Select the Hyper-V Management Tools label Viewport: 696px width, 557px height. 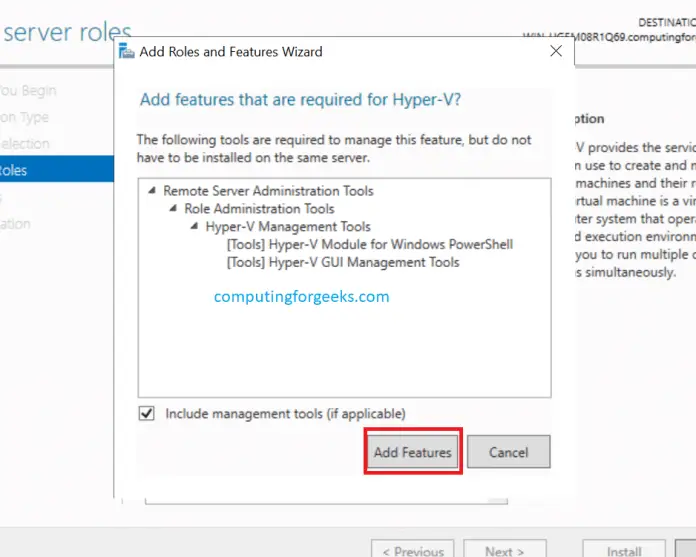288,226
